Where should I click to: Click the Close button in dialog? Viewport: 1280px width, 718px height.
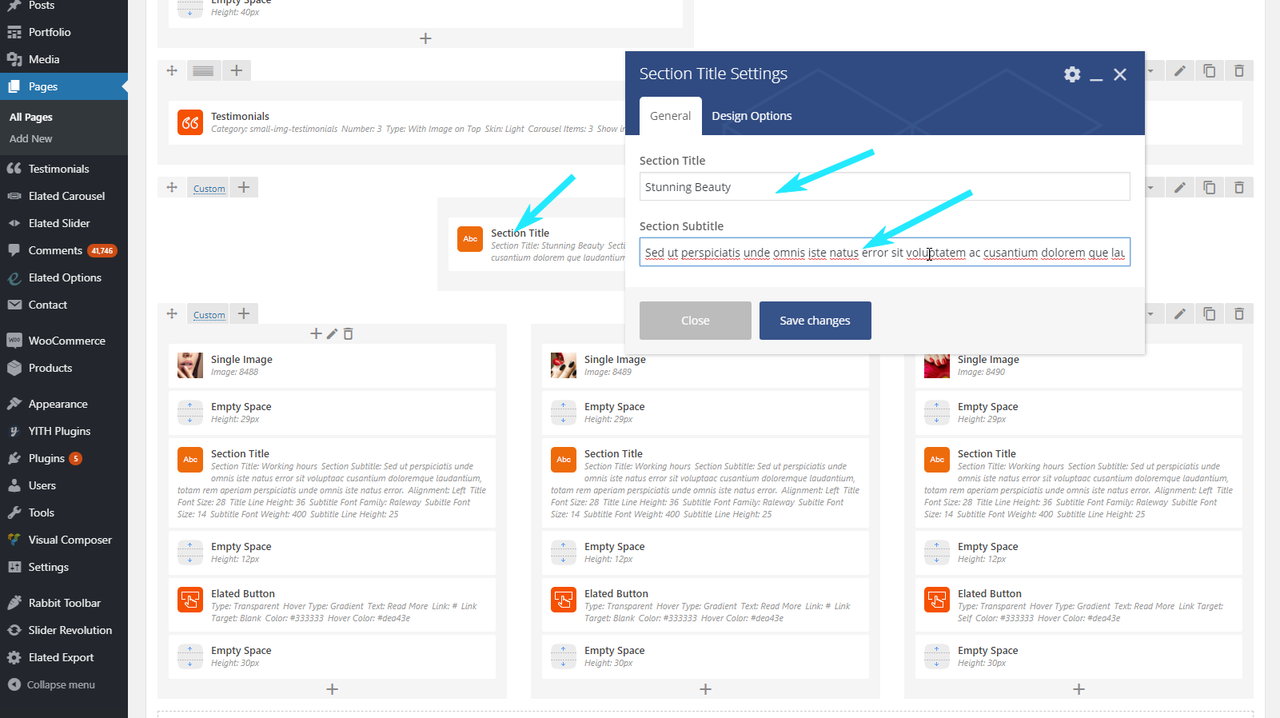(x=695, y=320)
